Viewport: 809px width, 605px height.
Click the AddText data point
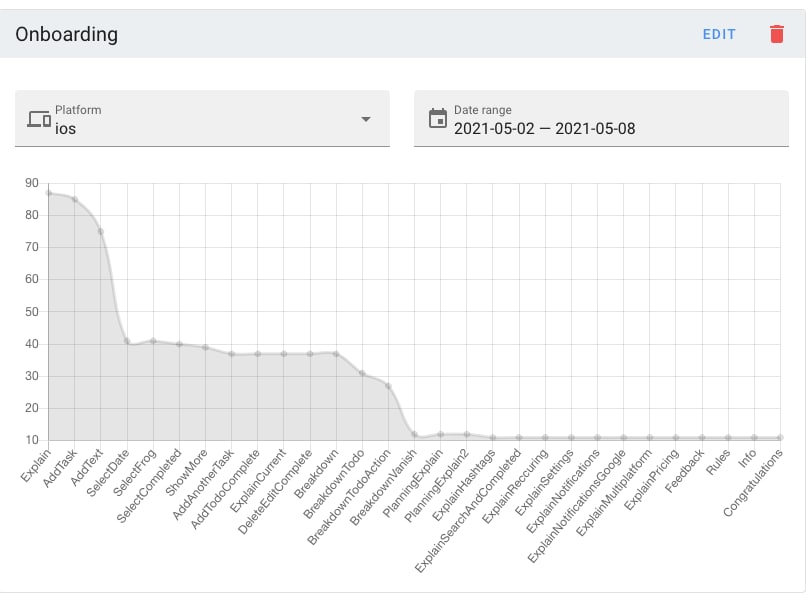point(101,232)
